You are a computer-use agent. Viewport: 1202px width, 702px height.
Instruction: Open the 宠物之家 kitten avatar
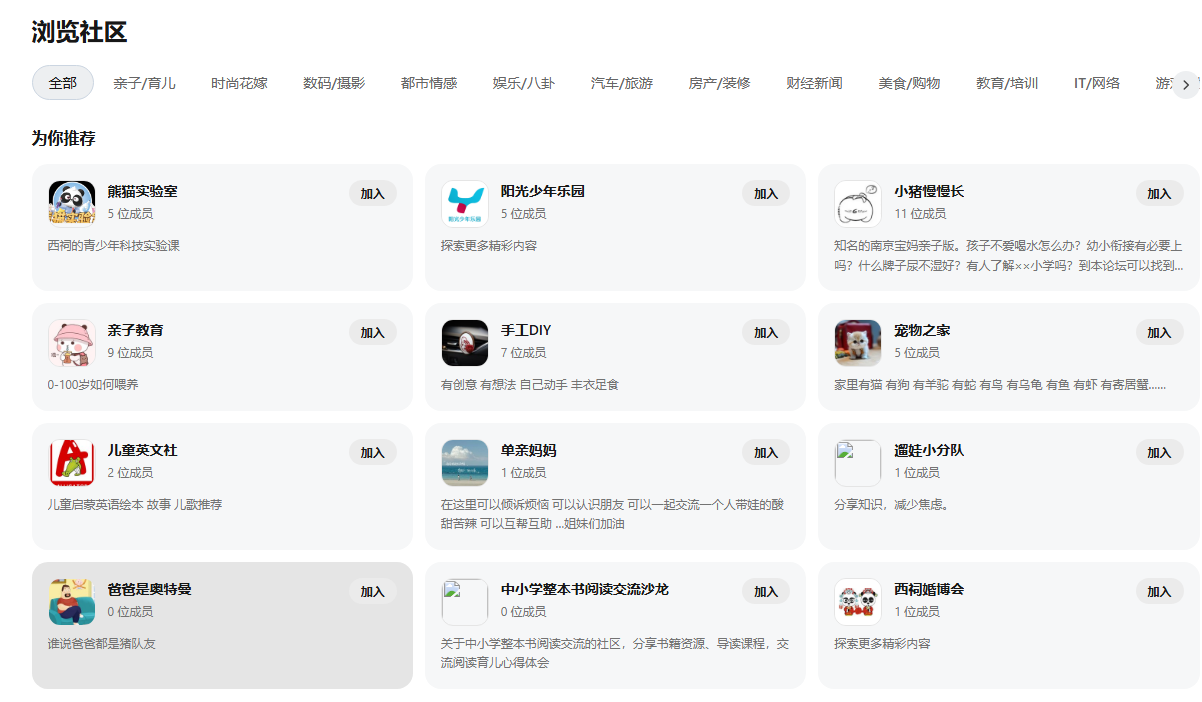tap(858, 343)
